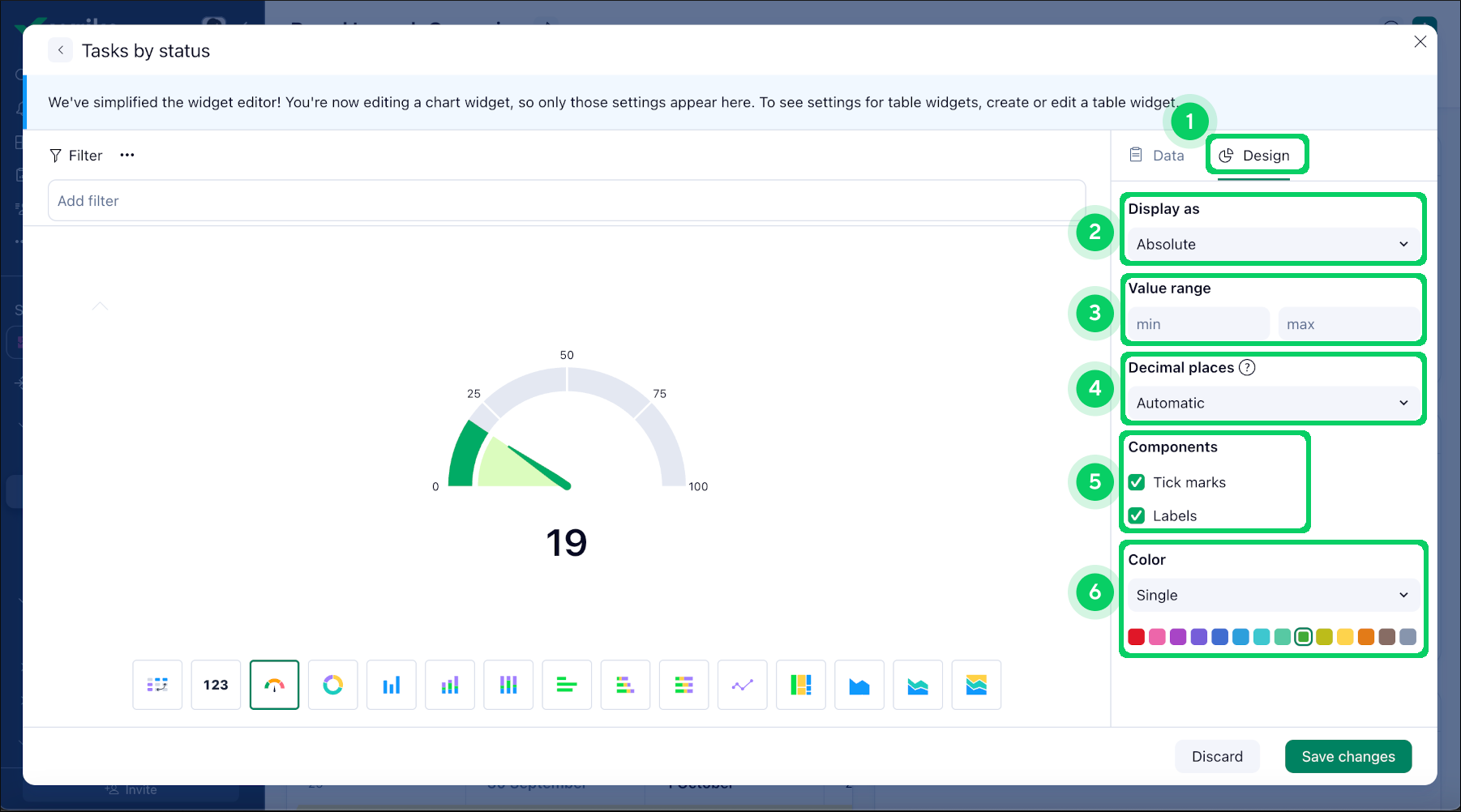Switch to the donut chart type
The width and height of the screenshot is (1461, 812).
[332, 685]
